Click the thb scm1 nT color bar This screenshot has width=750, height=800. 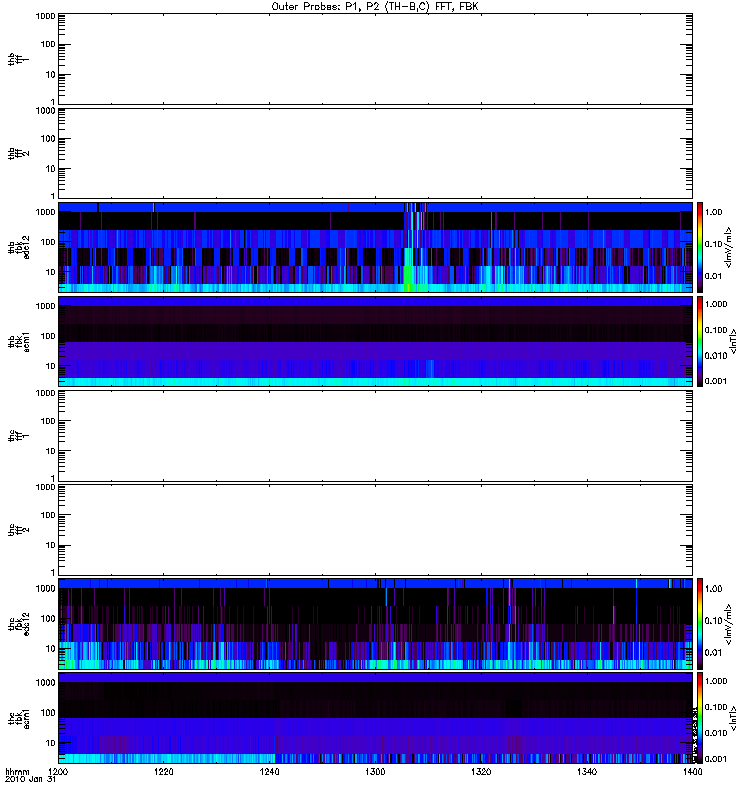pyautogui.click(x=700, y=341)
